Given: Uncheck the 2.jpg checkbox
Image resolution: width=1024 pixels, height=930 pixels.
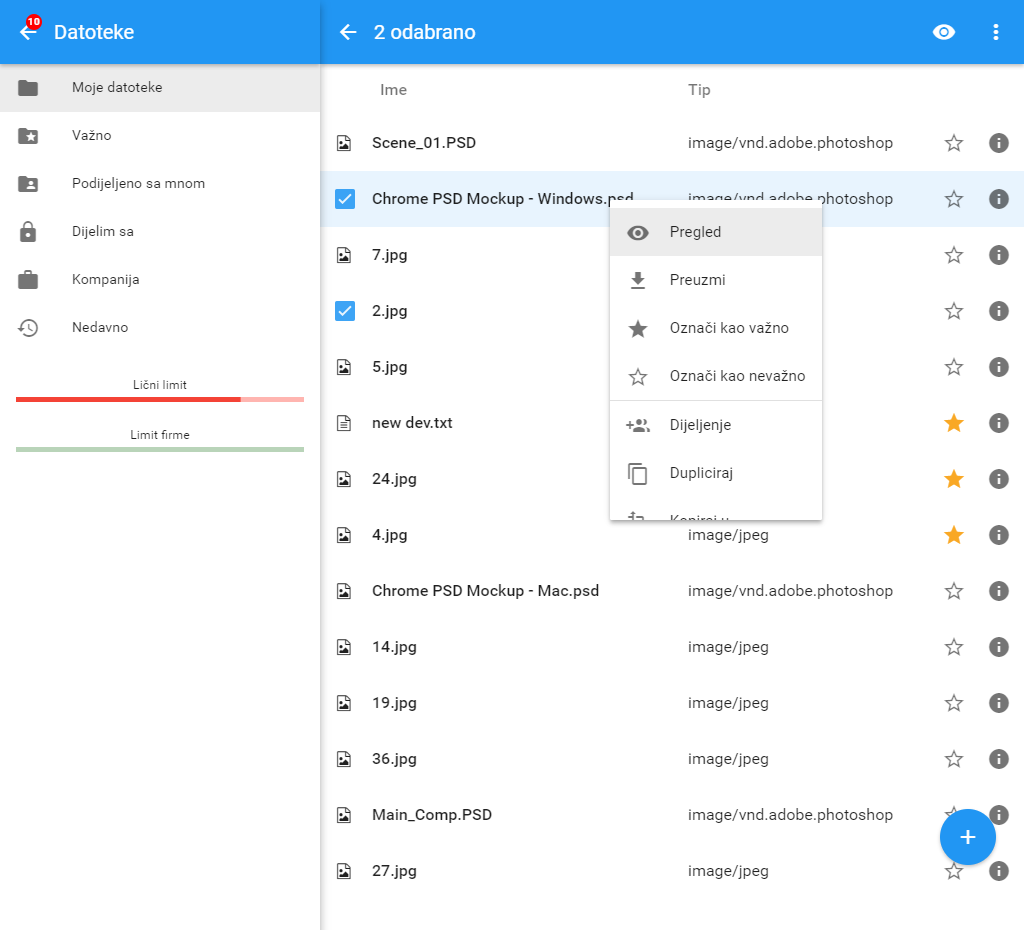Looking at the screenshot, I should [345, 311].
